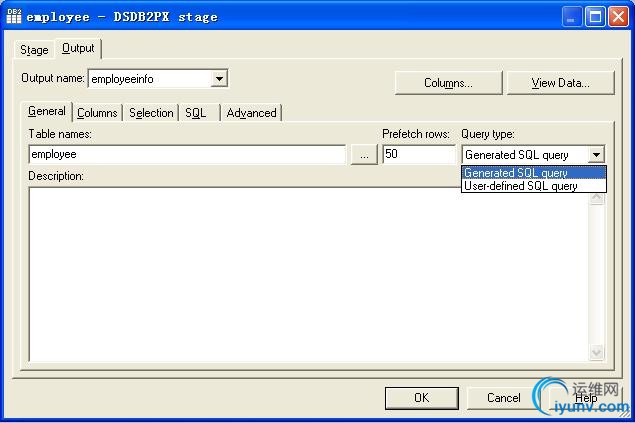Open the General sub-tab
635x423 pixels.
(x=47, y=111)
